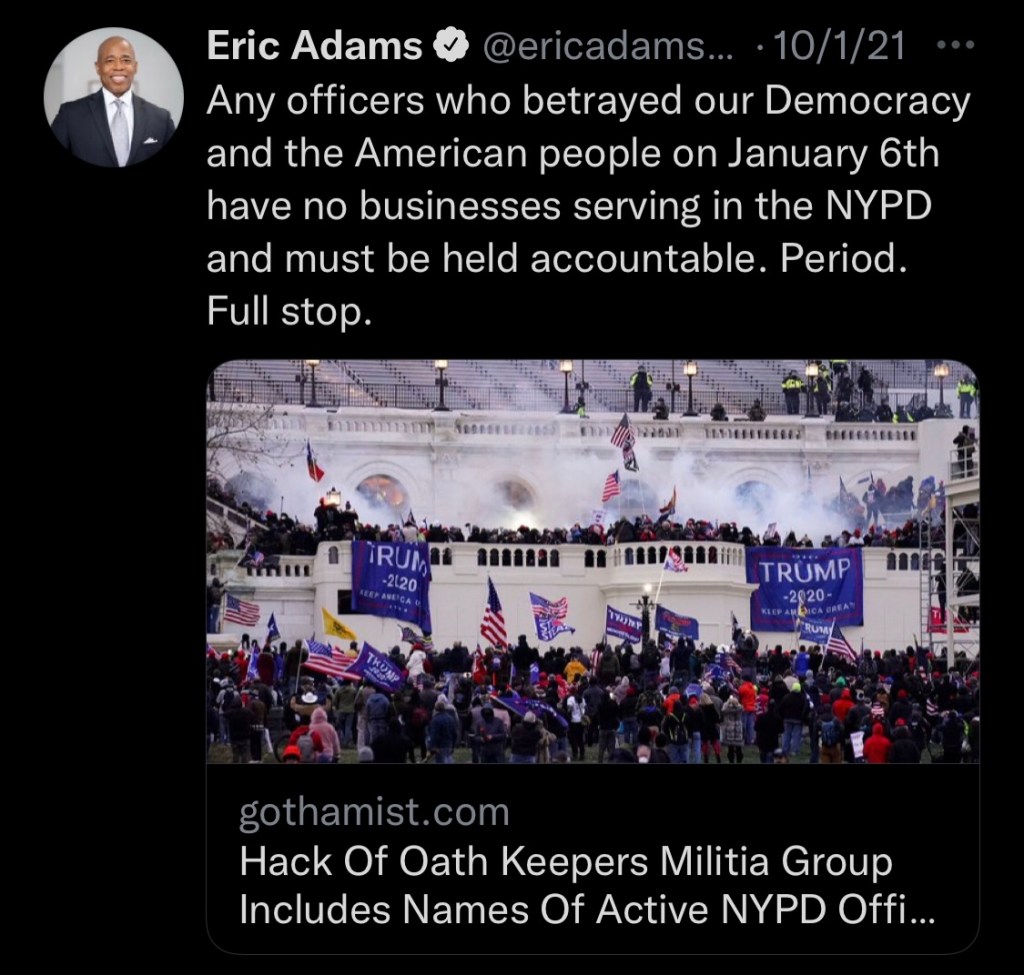Click the display name Eric Adams
This screenshot has width=1024, height=975.
(x=315, y=46)
